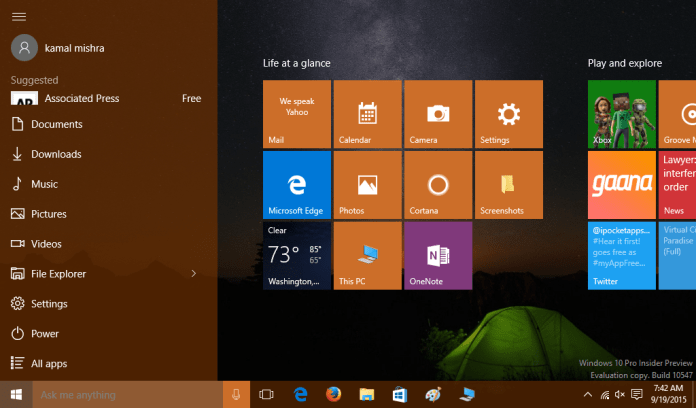Open the Paint icon in the taskbar
The height and width of the screenshot is (408, 696).
433,394
